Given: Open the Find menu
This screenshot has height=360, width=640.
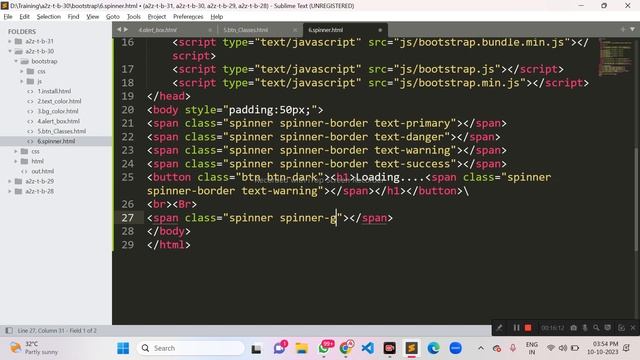Looking at the screenshot, I should [x=73, y=17].
